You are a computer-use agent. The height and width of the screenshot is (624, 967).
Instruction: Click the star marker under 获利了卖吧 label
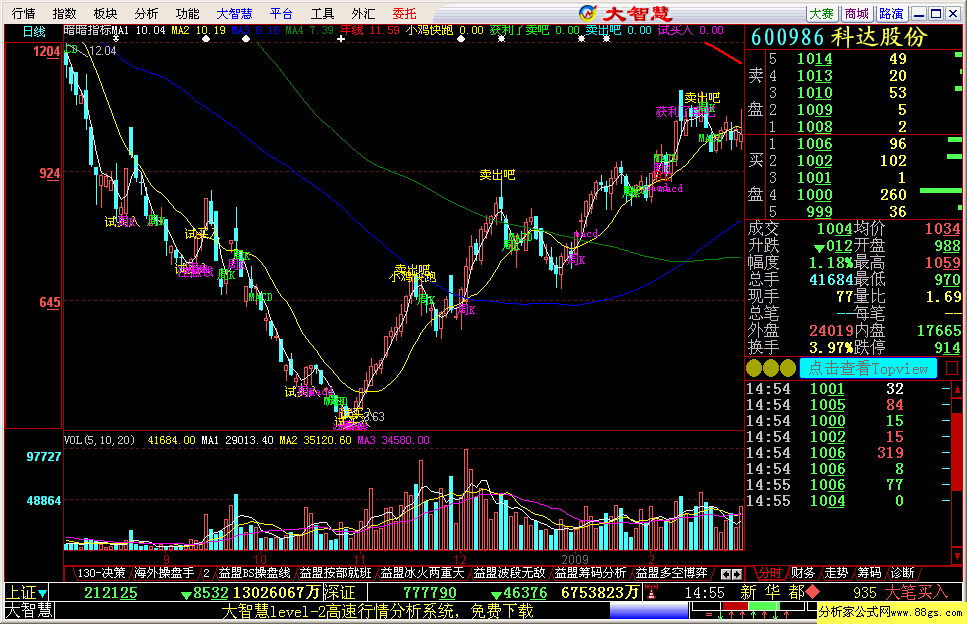click(501, 39)
